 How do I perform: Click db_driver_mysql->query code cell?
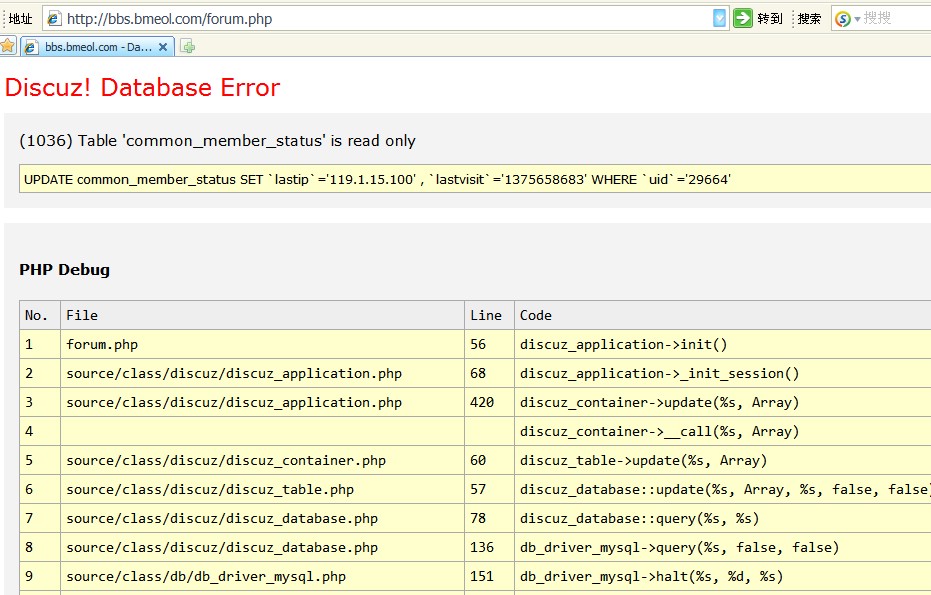click(x=723, y=547)
